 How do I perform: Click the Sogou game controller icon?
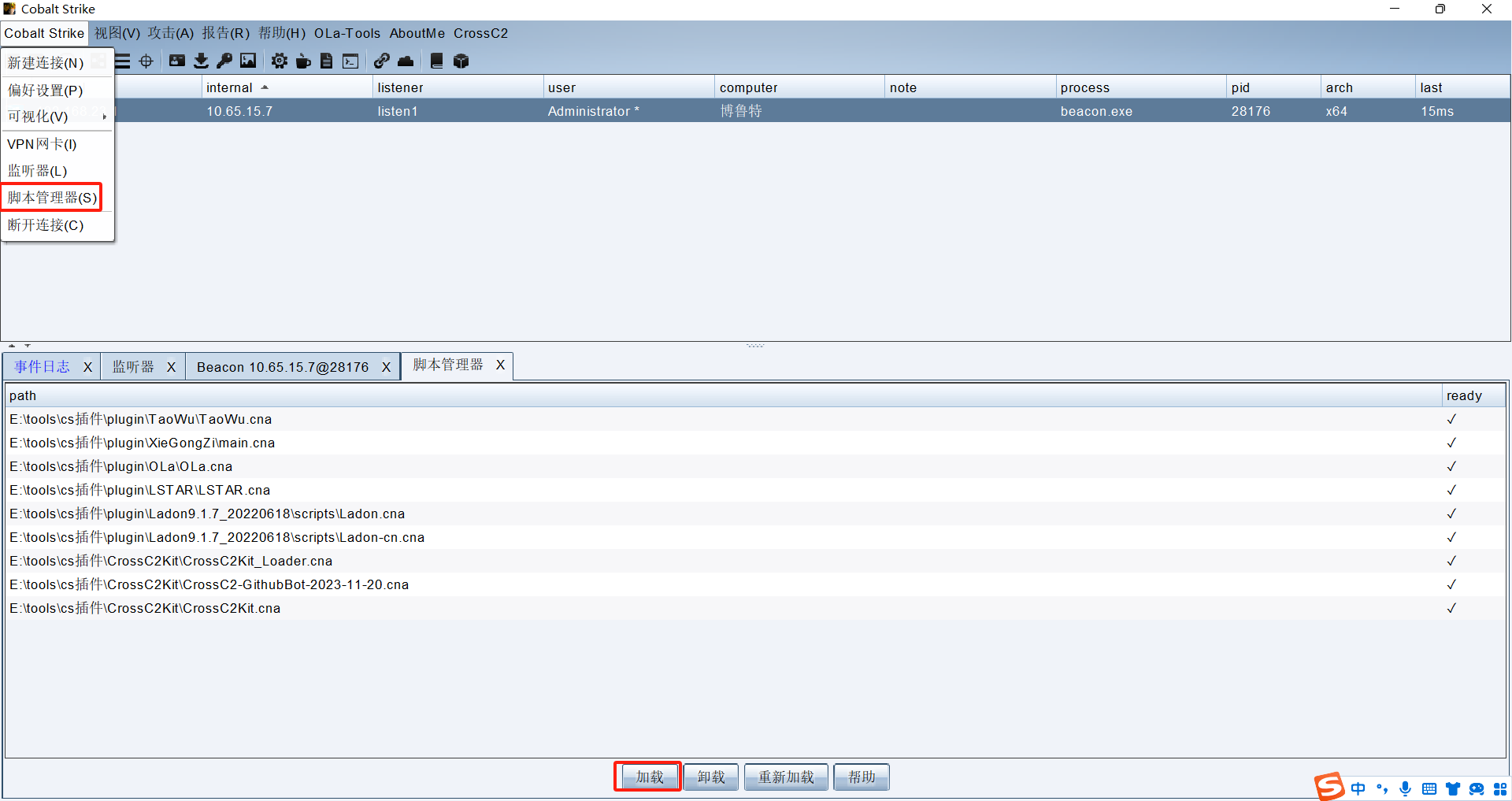coord(1477,788)
